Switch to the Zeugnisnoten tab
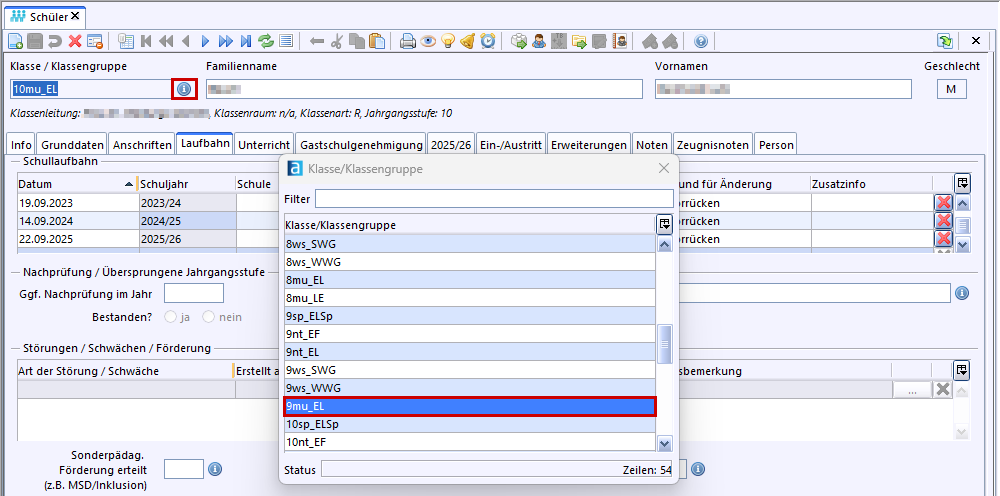This screenshot has width=1000, height=496. tap(712, 144)
